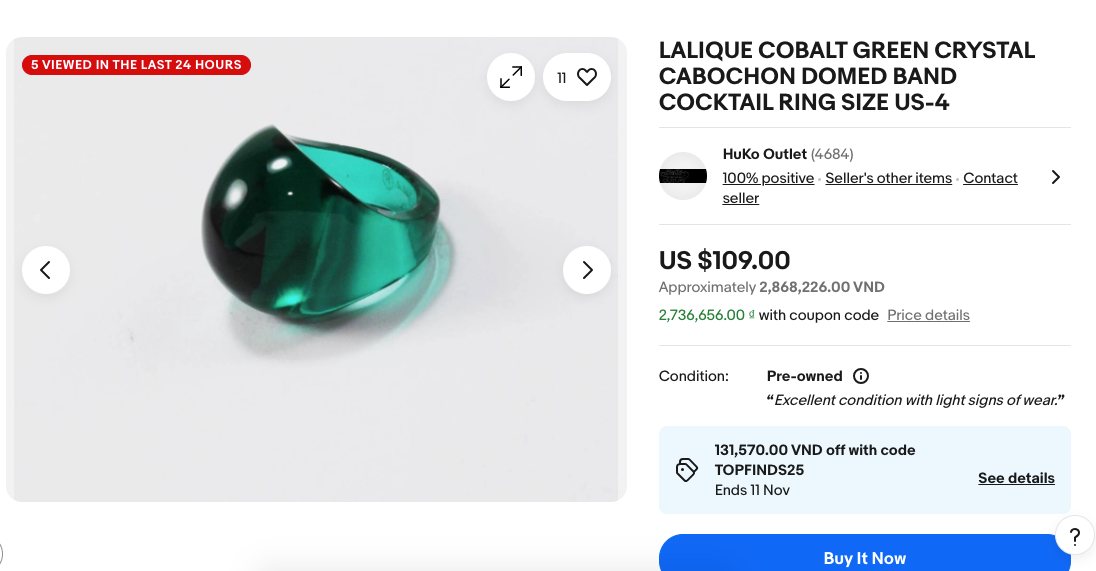This screenshot has width=1096, height=571.
Task: Click the Contact seller link
Action: tap(989, 178)
